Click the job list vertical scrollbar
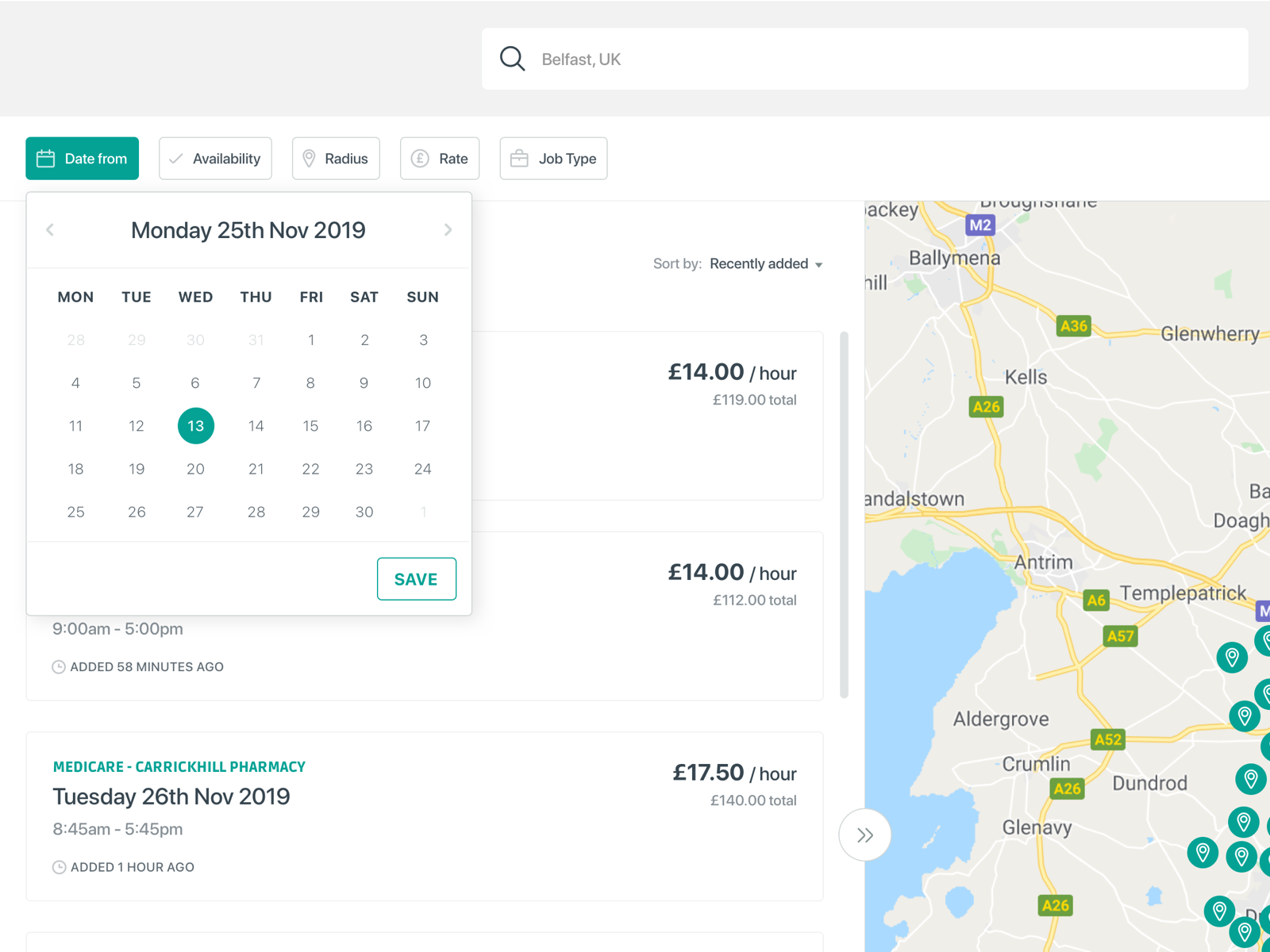1270x952 pixels. (844, 514)
